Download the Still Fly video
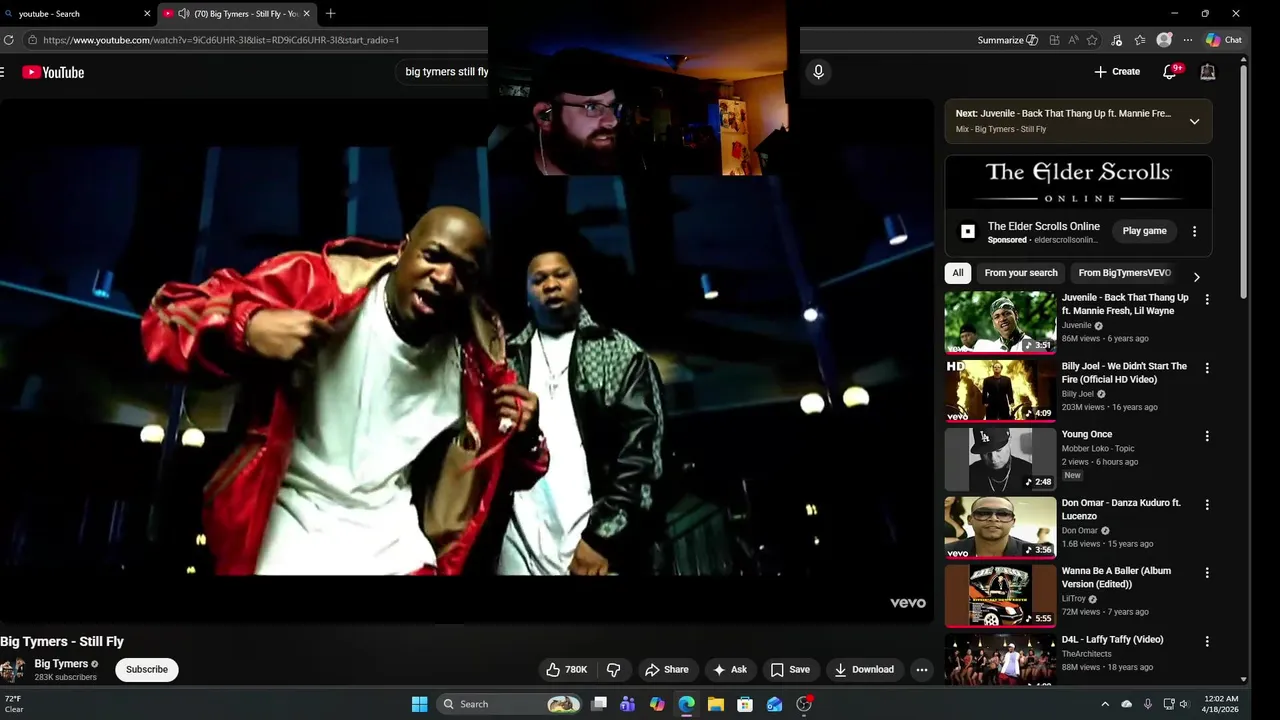This screenshot has width=1280, height=720. tap(865, 670)
